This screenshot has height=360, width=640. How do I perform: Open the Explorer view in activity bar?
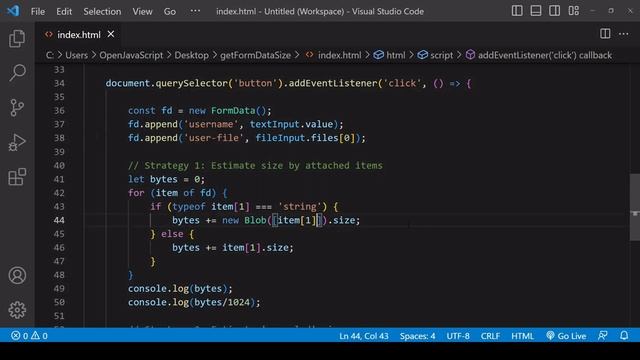tap(17, 38)
